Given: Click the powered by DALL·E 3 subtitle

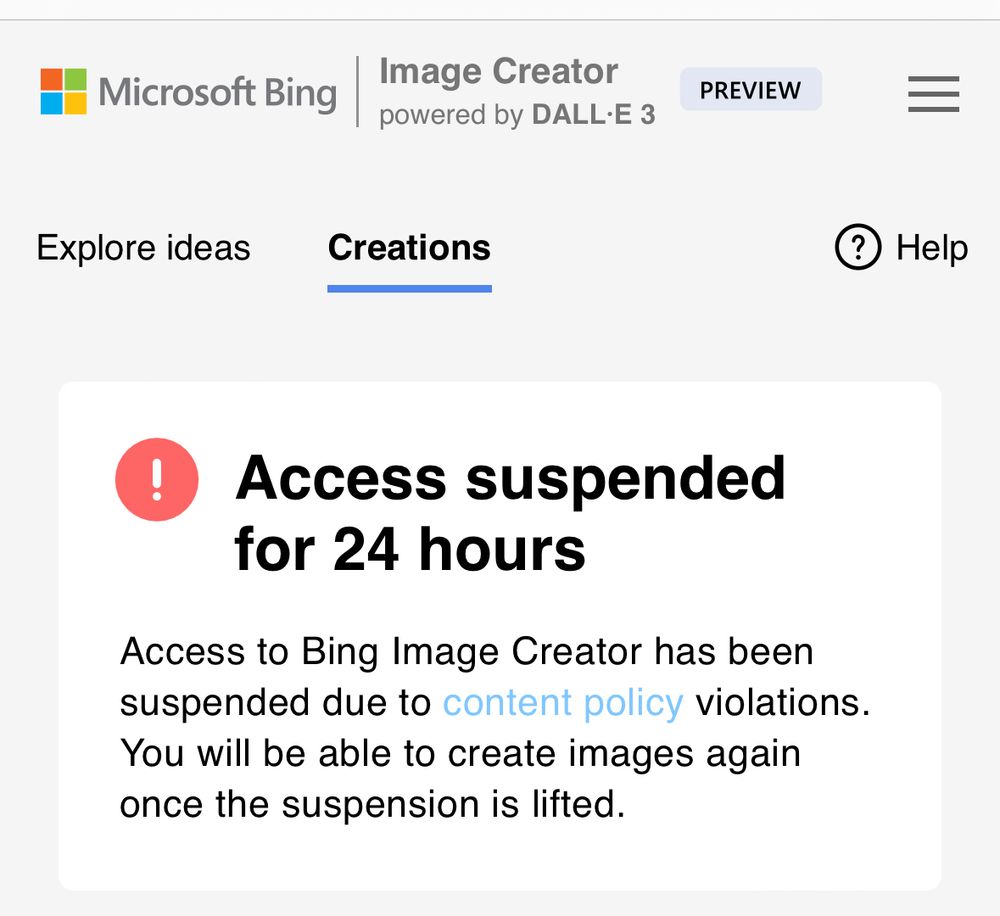Looking at the screenshot, I should (516, 115).
